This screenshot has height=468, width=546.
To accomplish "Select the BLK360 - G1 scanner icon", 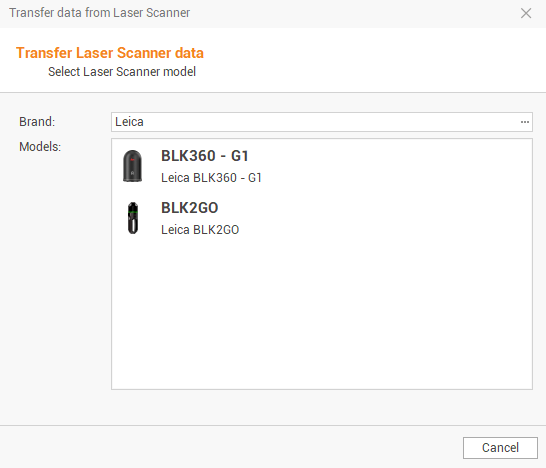I will coord(133,166).
